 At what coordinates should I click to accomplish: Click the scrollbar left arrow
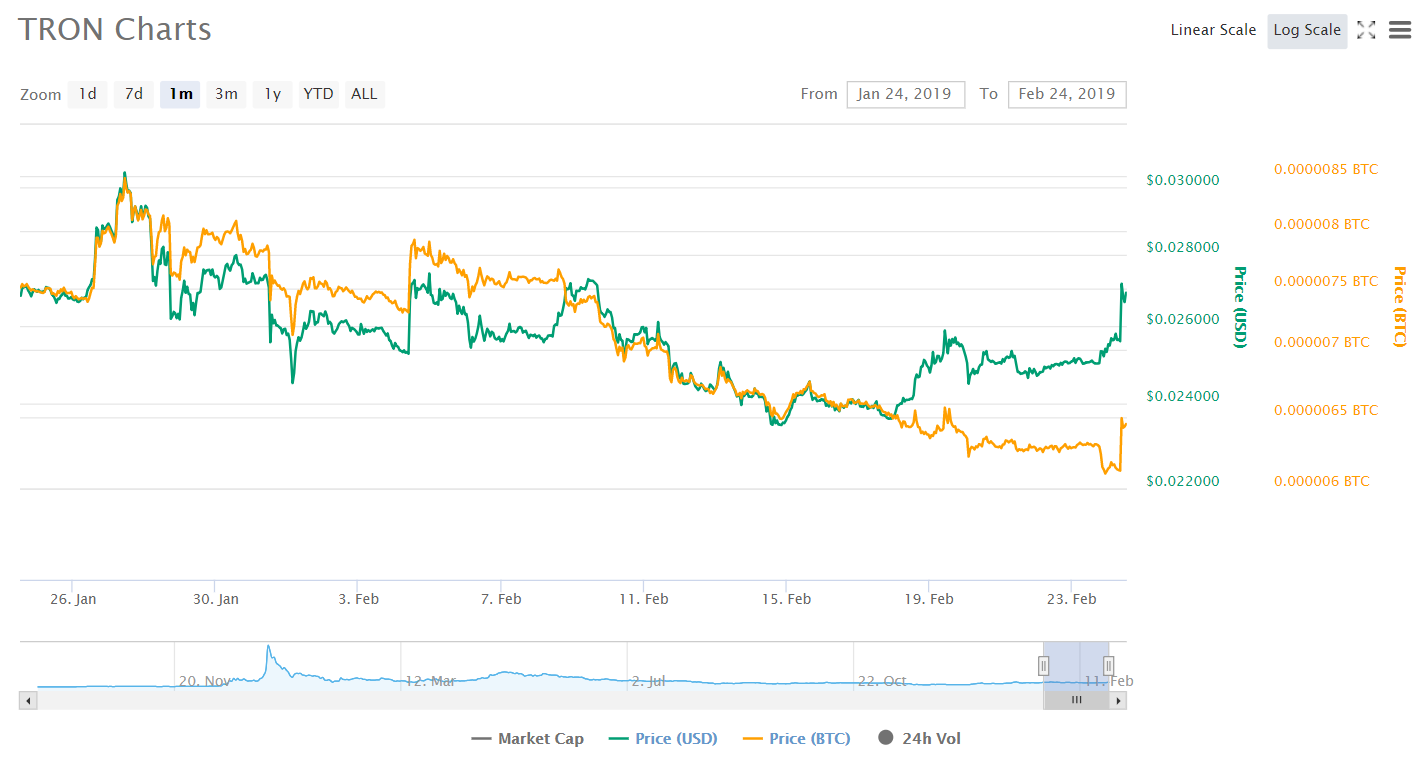(28, 701)
